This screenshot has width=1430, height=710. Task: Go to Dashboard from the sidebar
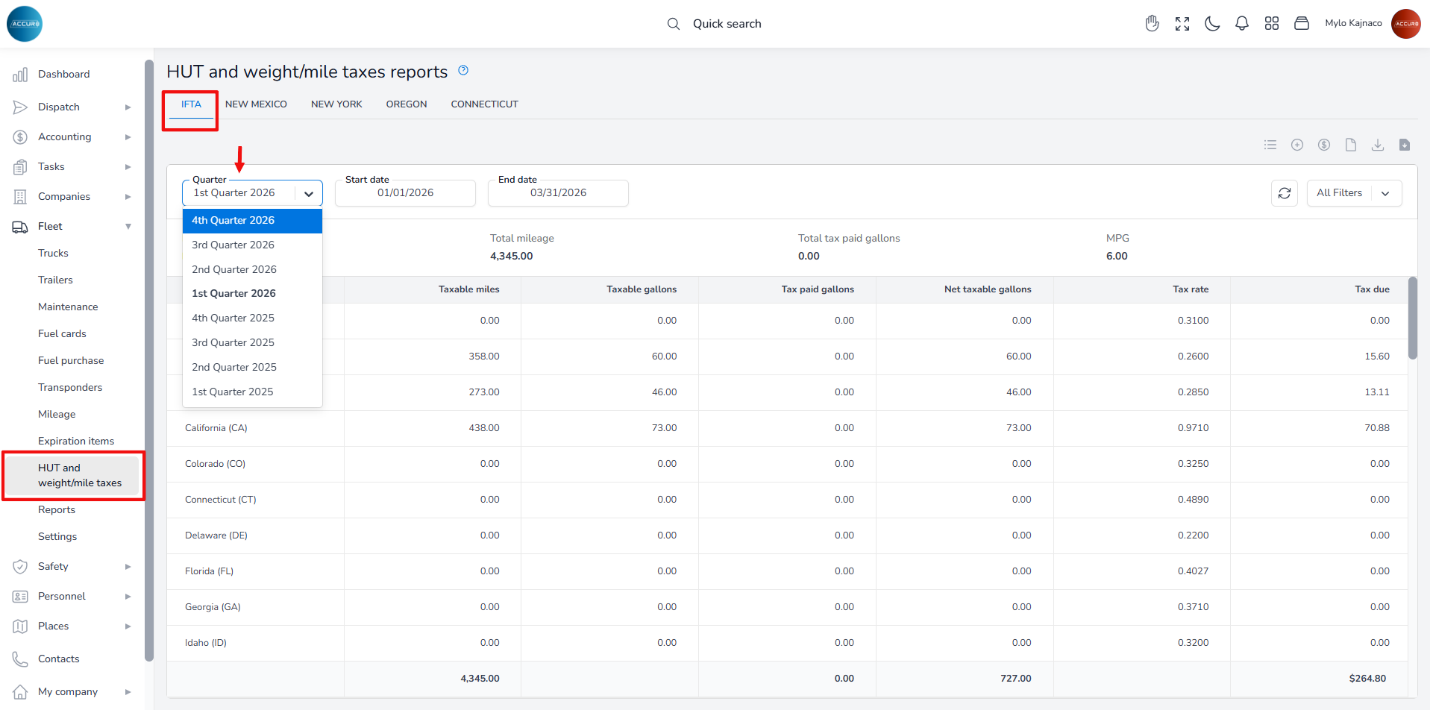(64, 74)
